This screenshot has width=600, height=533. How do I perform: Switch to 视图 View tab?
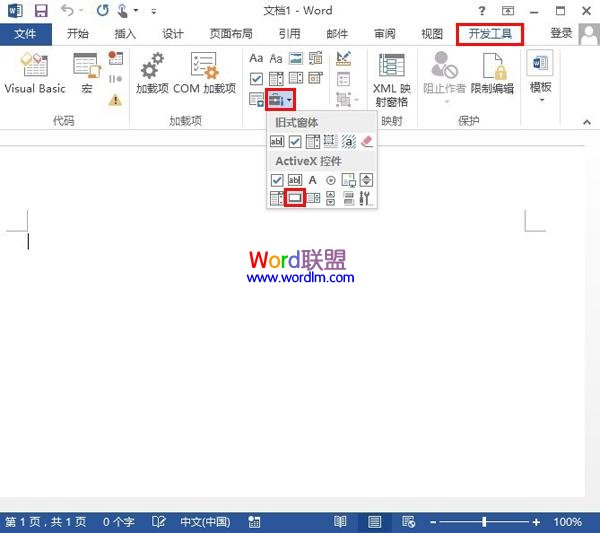[x=432, y=34]
